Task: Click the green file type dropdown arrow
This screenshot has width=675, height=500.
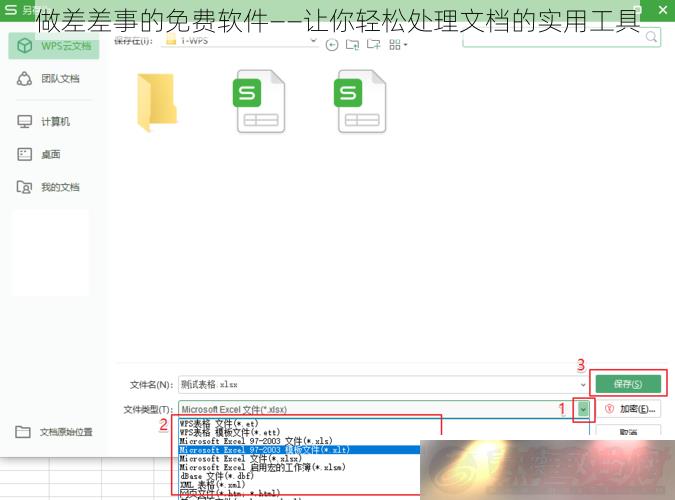Action: (583, 409)
